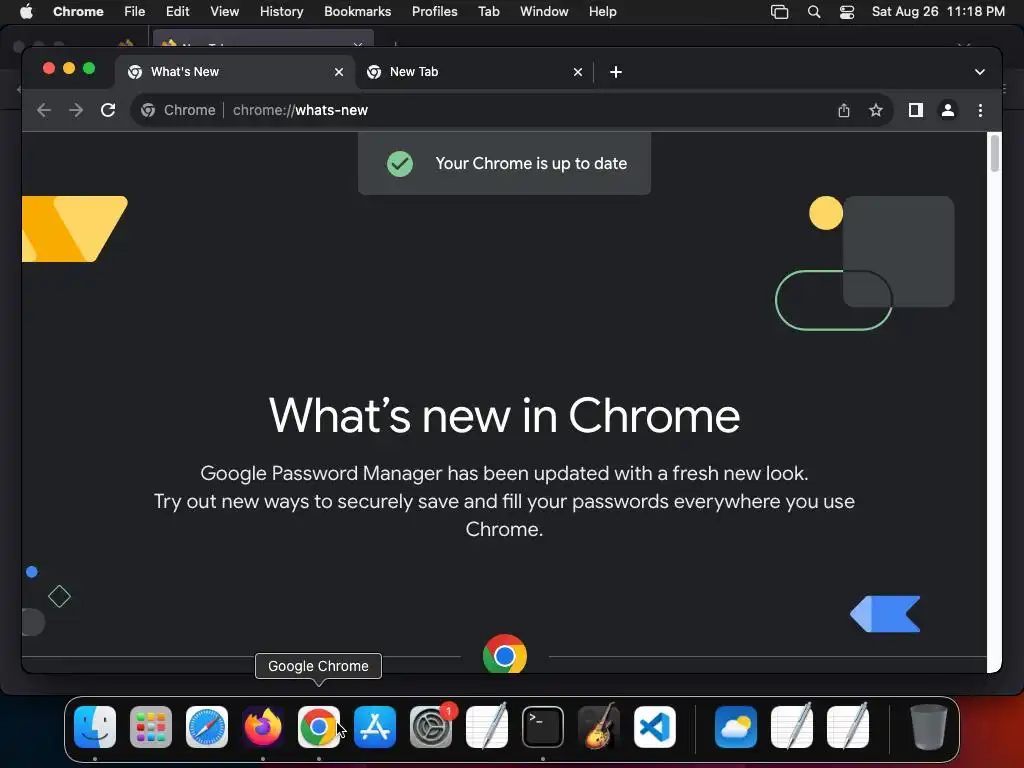1024x768 pixels.
Task: Open the Edit menu
Action: click(178, 12)
